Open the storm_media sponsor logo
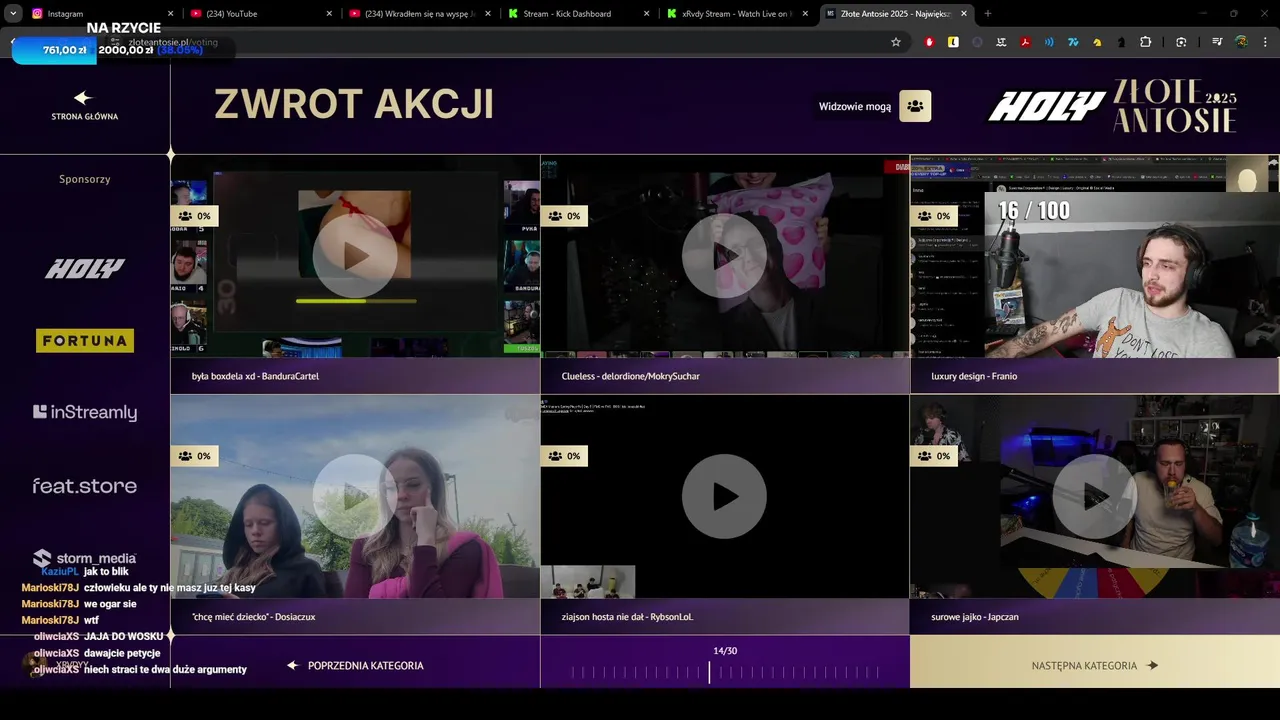This screenshot has height=720, width=1280. coord(85,558)
